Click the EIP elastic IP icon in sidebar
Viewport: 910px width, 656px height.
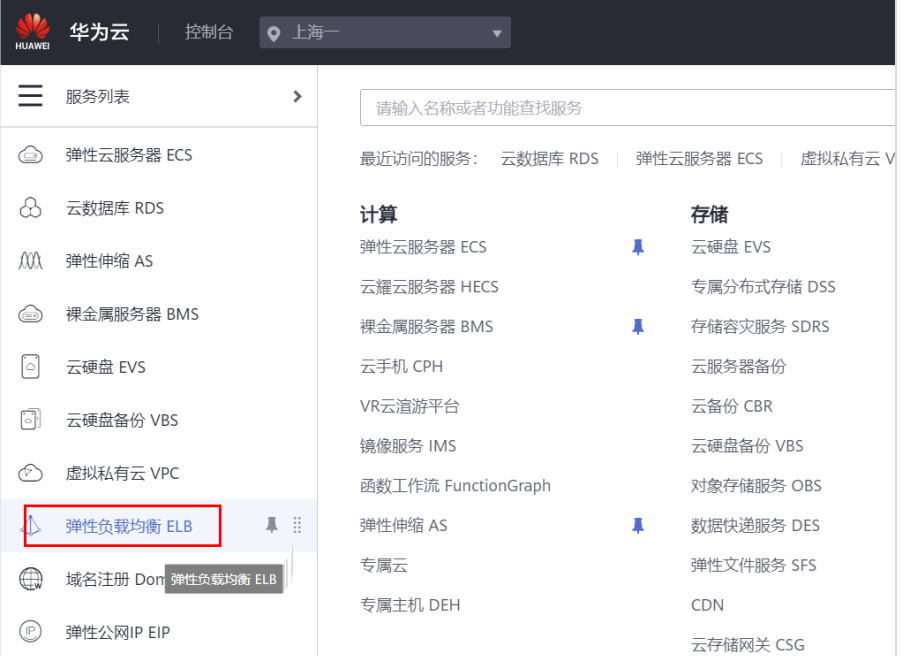(30, 632)
